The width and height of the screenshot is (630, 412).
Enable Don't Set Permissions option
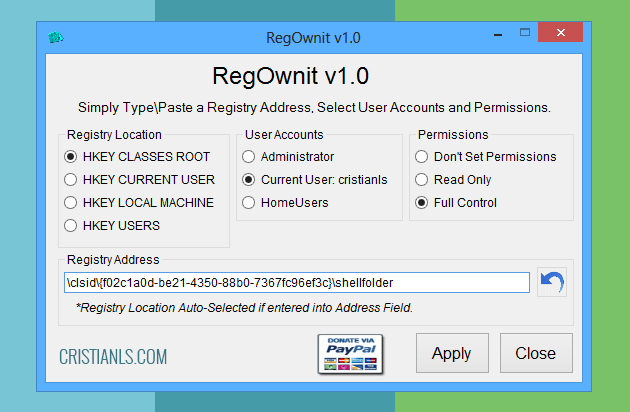pos(422,157)
